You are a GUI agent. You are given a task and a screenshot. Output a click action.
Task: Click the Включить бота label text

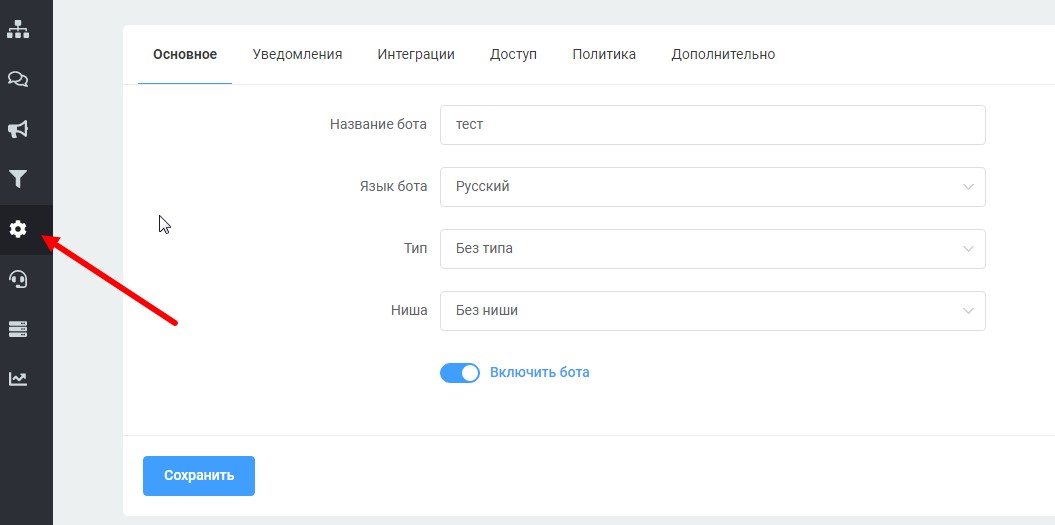pos(539,373)
